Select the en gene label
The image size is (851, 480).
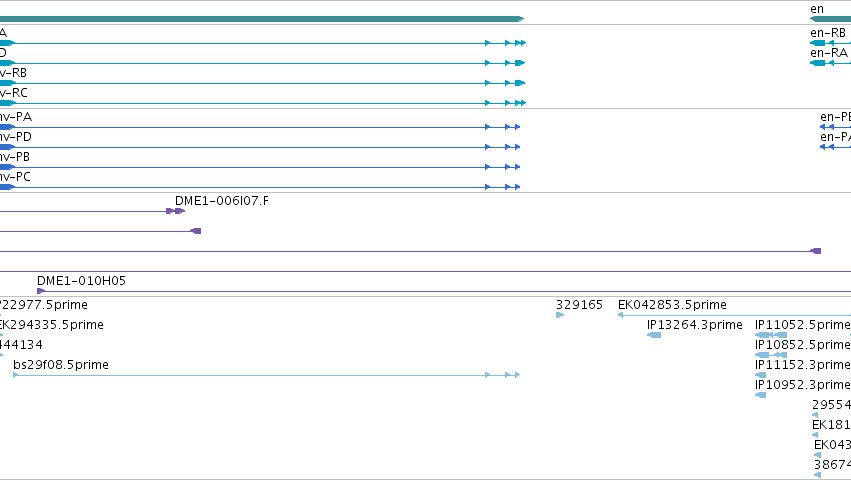[x=817, y=9]
